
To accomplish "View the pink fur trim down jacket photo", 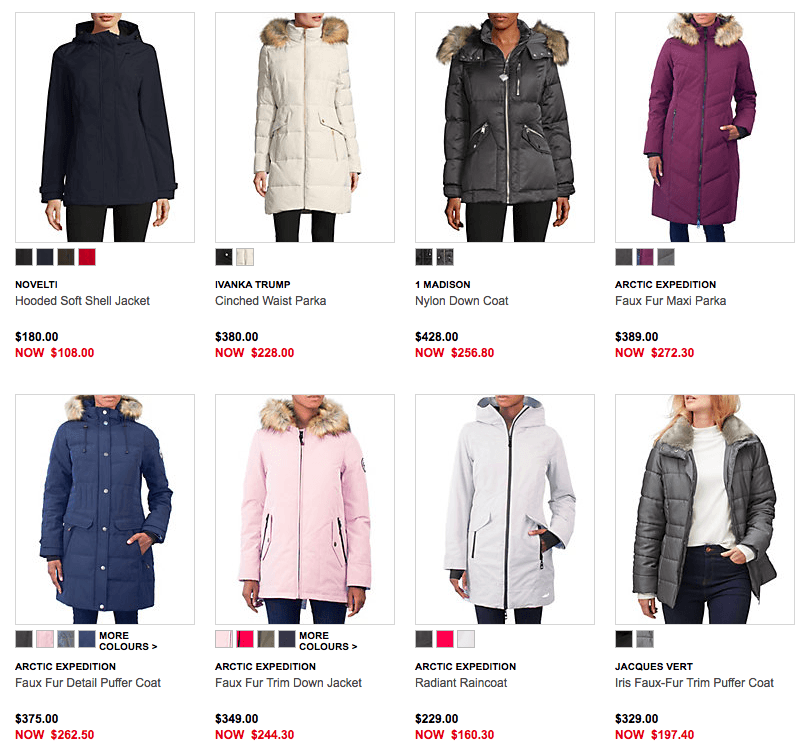I will point(305,509).
